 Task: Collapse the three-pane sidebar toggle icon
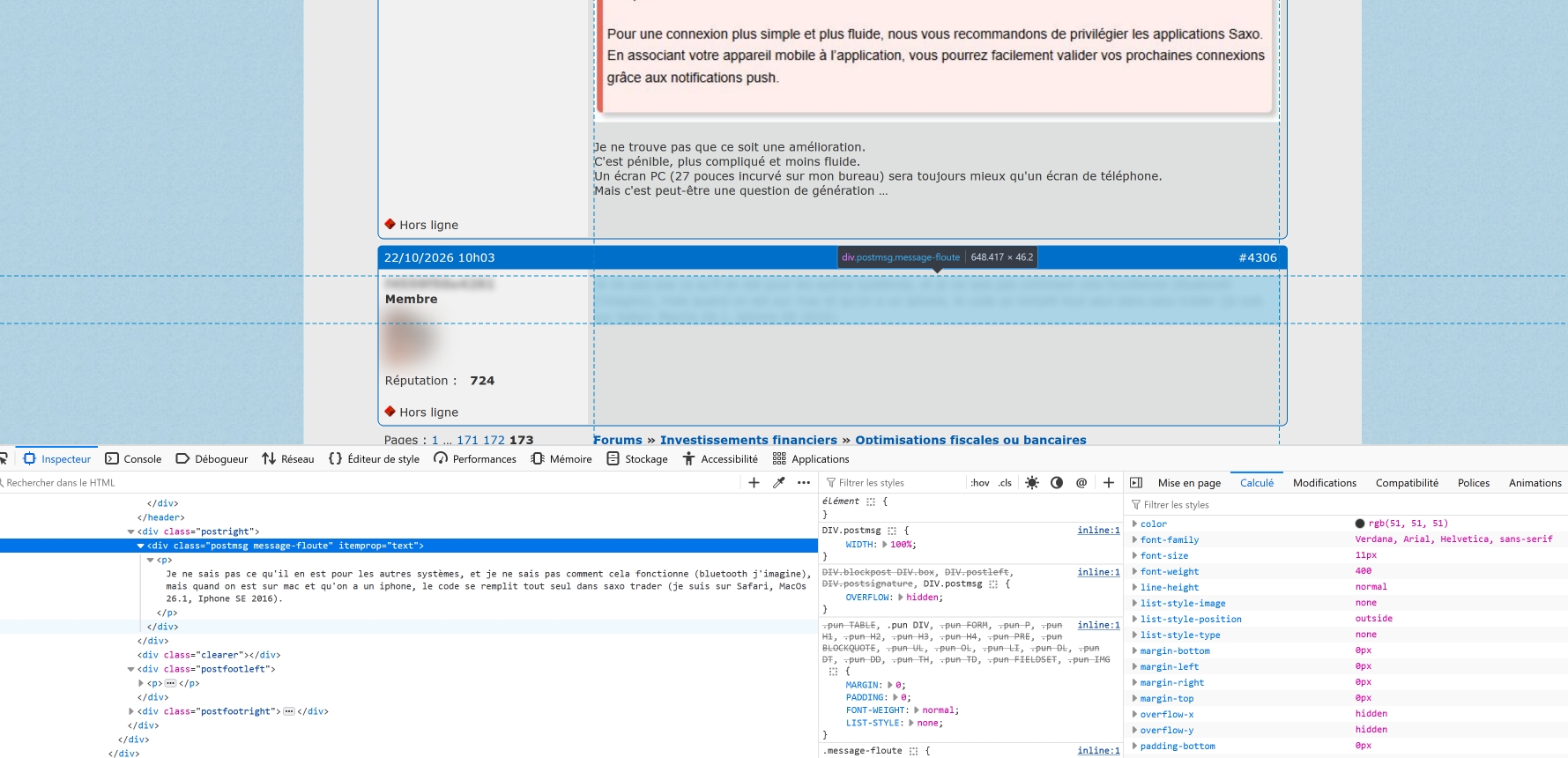pyautogui.click(x=1136, y=482)
